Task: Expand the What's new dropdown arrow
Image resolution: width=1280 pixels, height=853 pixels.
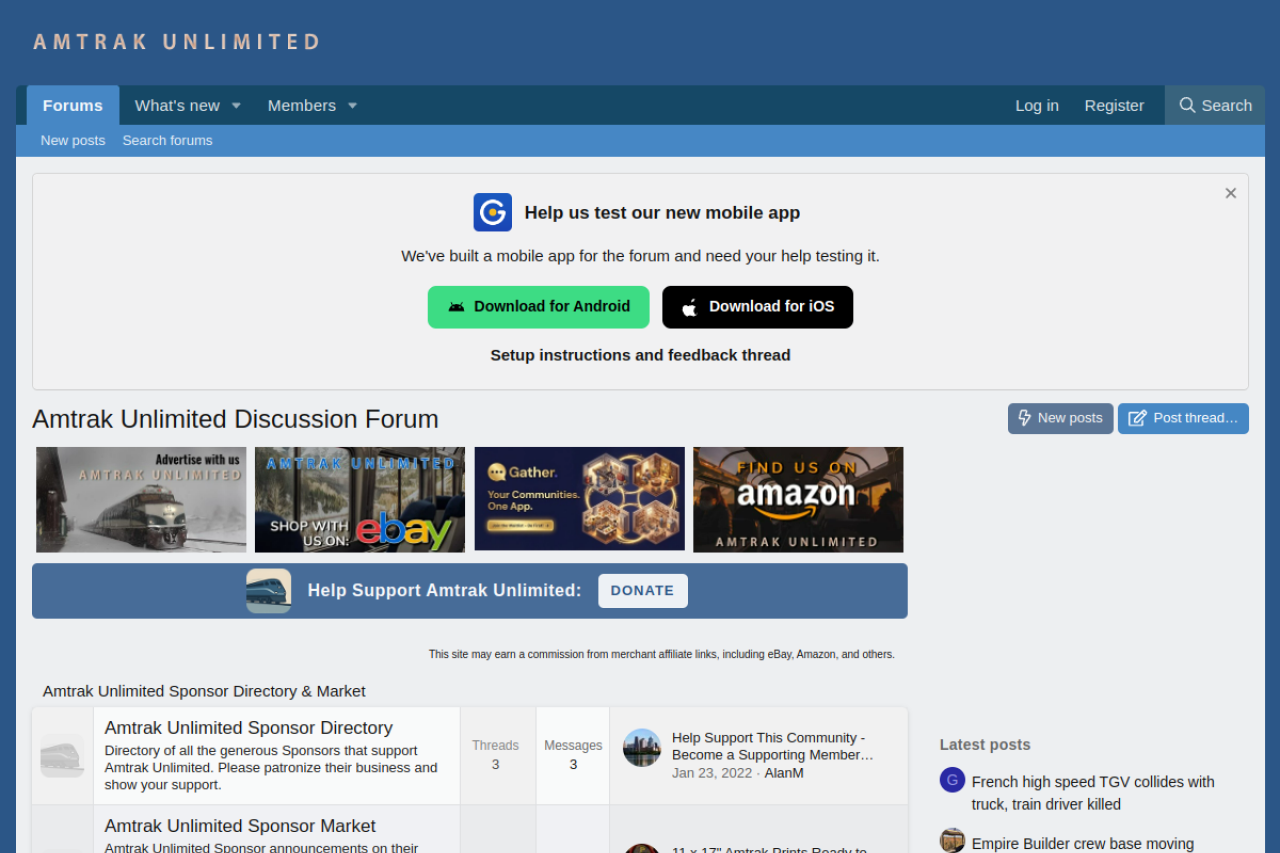Action: (237, 106)
